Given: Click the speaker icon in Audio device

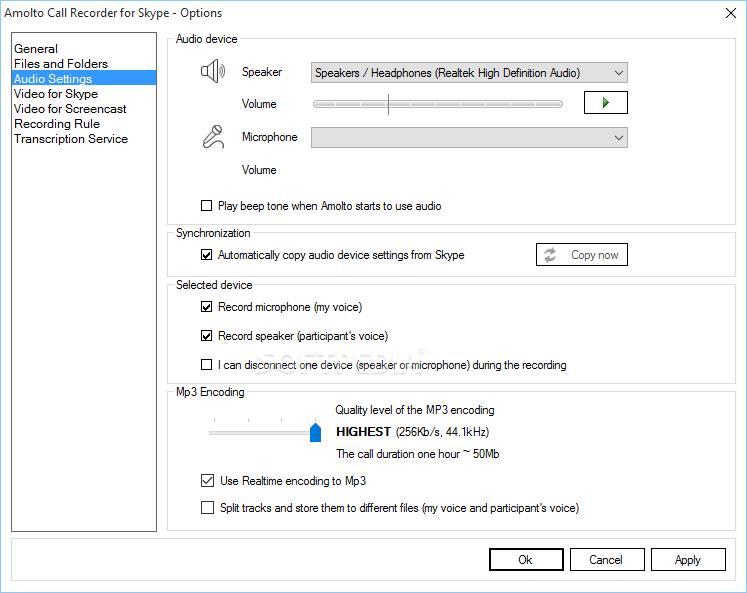Looking at the screenshot, I should (x=212, y=71).
